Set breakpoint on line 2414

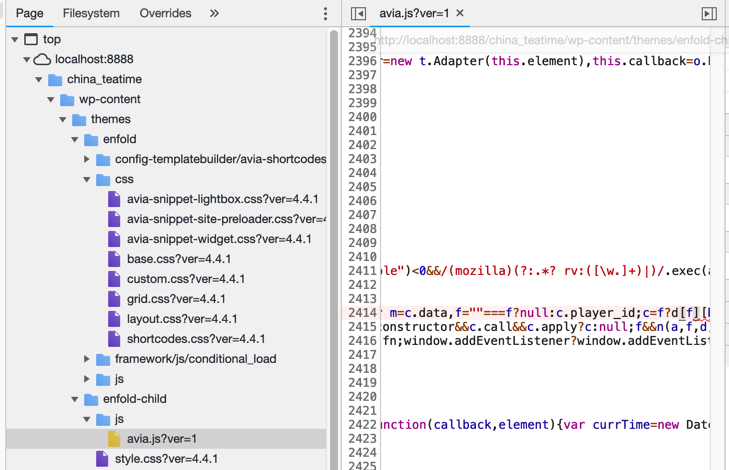(362, 313)
